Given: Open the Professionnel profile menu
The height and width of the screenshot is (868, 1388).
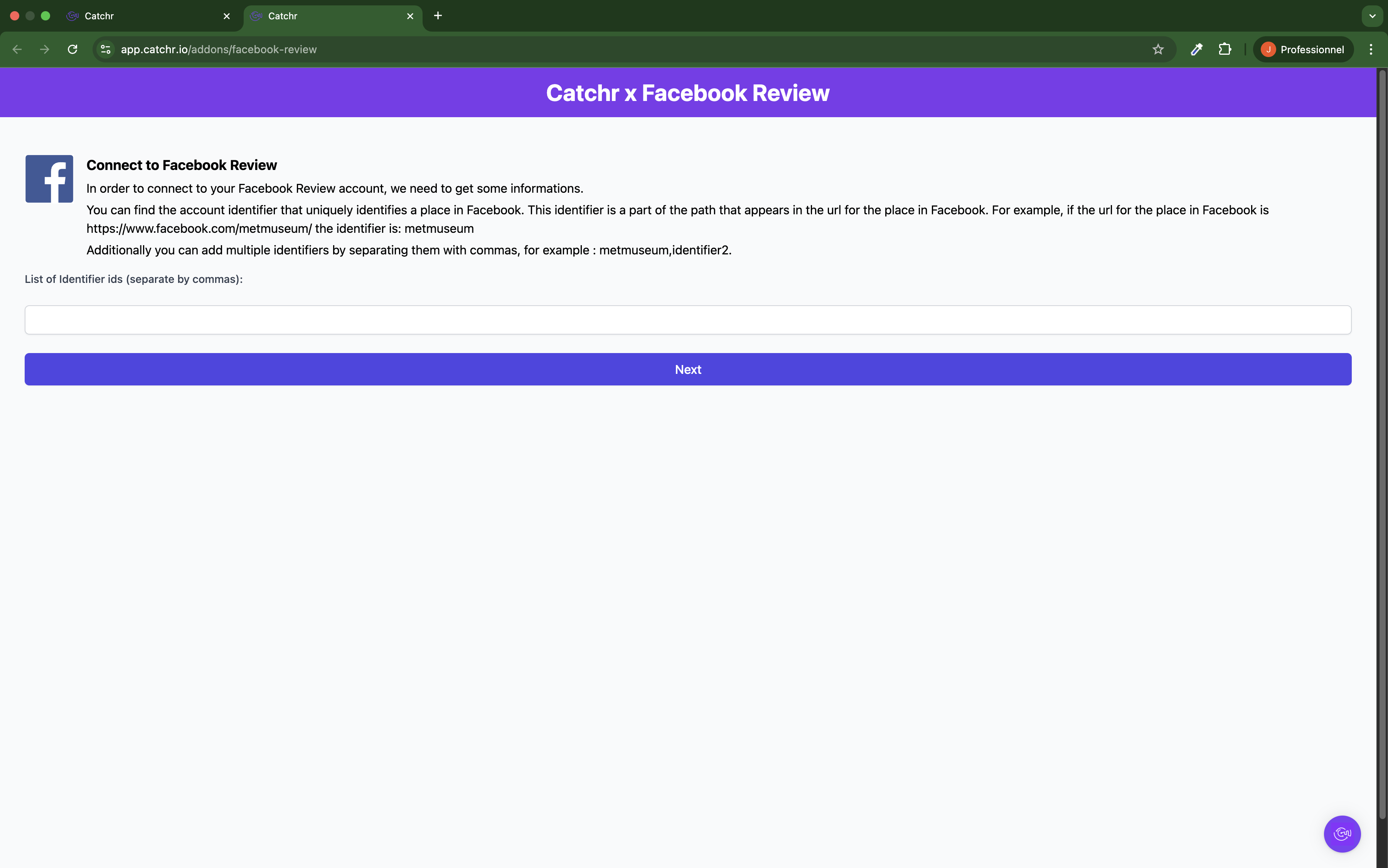Looking at the screenshot, I should click(x=1303, y=49).
